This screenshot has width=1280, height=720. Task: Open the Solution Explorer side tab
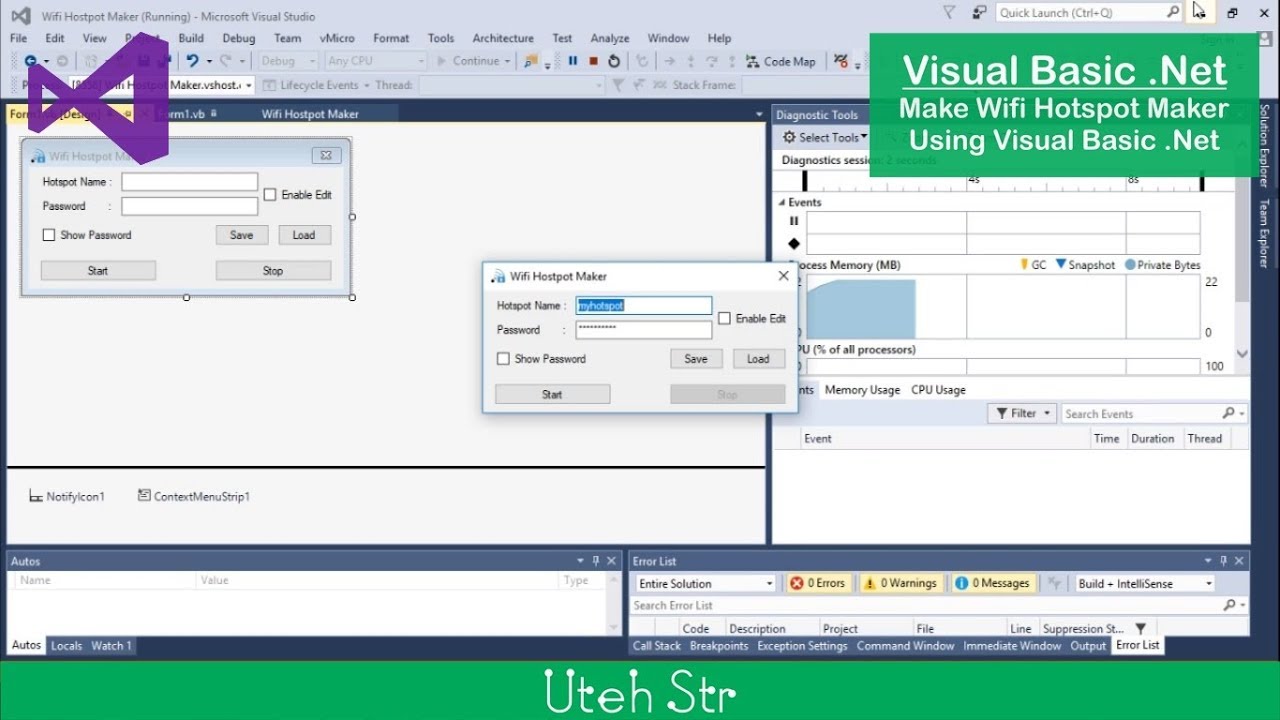[1264, 145]
